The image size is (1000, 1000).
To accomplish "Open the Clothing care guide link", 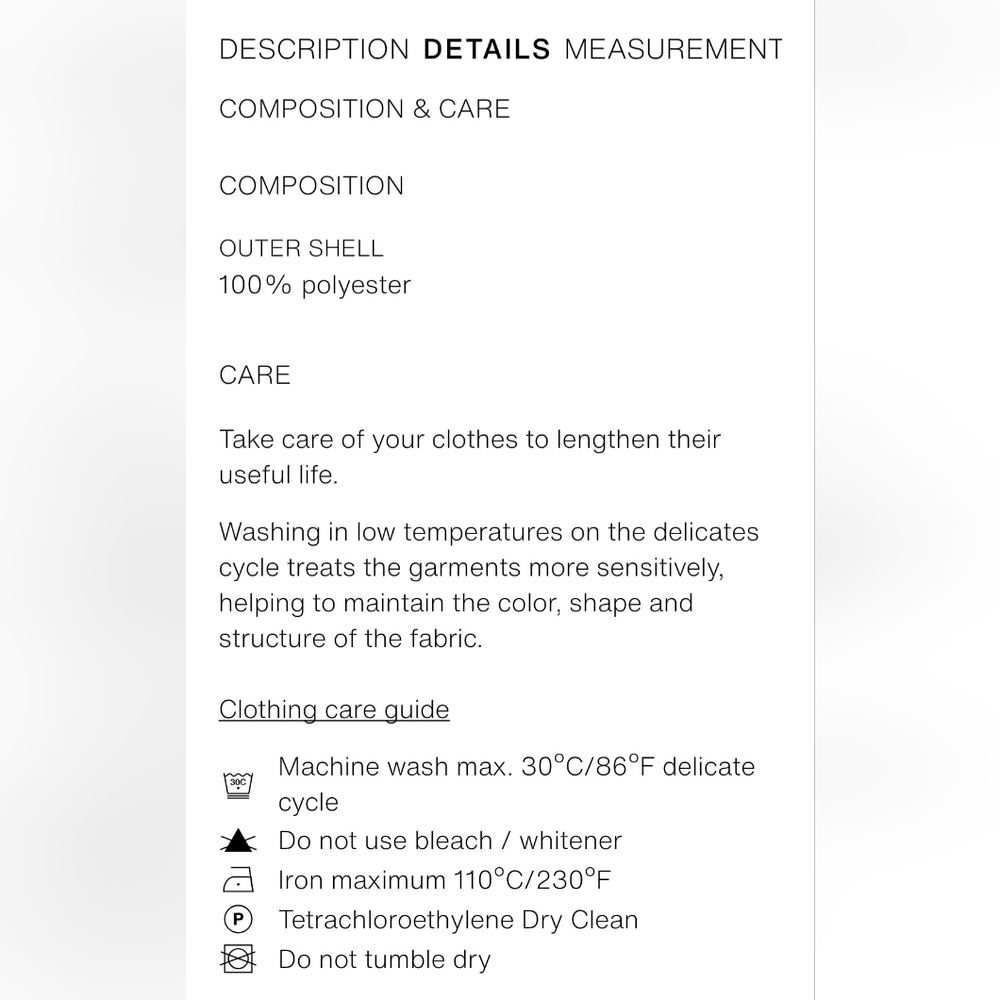I will coord(334,710).
